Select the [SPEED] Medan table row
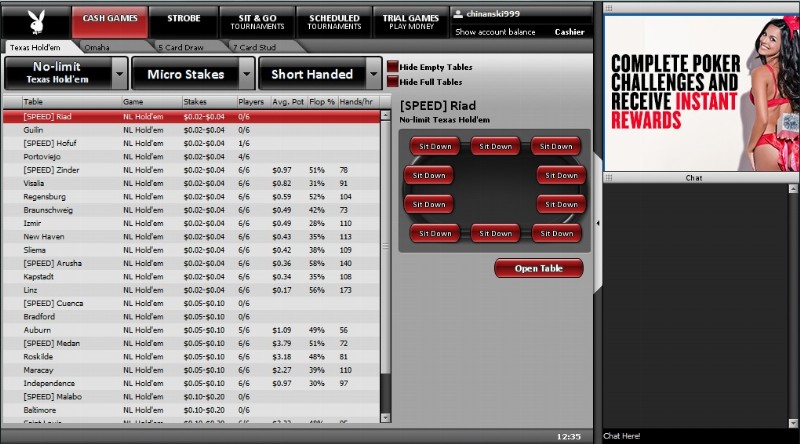 click(191, 343)
